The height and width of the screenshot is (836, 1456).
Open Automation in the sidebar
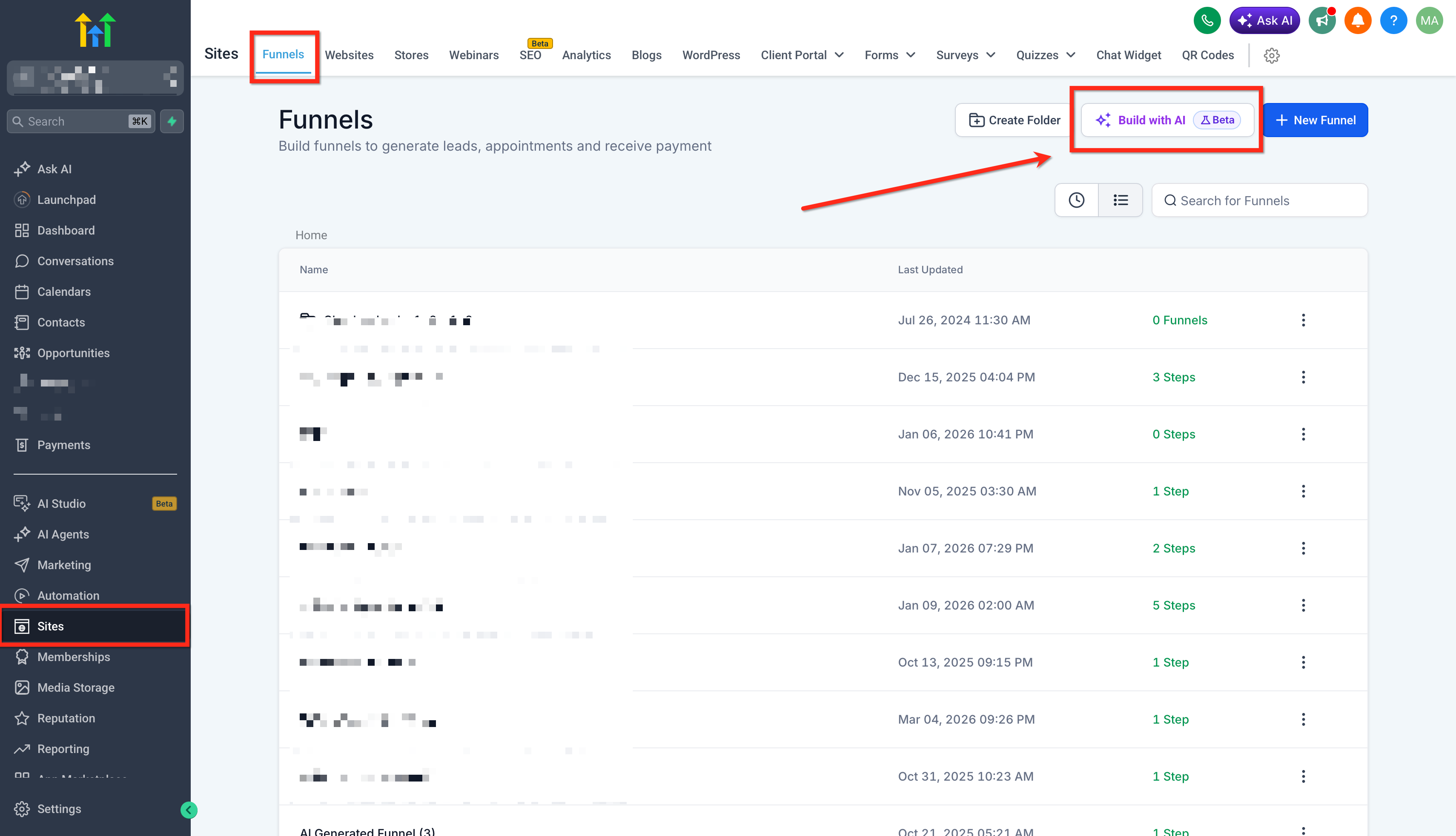point(68,596)
